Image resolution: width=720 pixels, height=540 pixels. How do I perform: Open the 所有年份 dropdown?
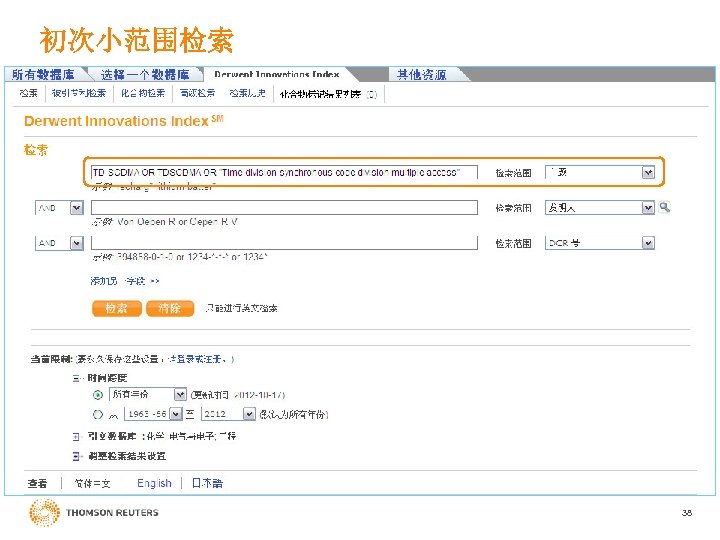click(x=147, y=394)
